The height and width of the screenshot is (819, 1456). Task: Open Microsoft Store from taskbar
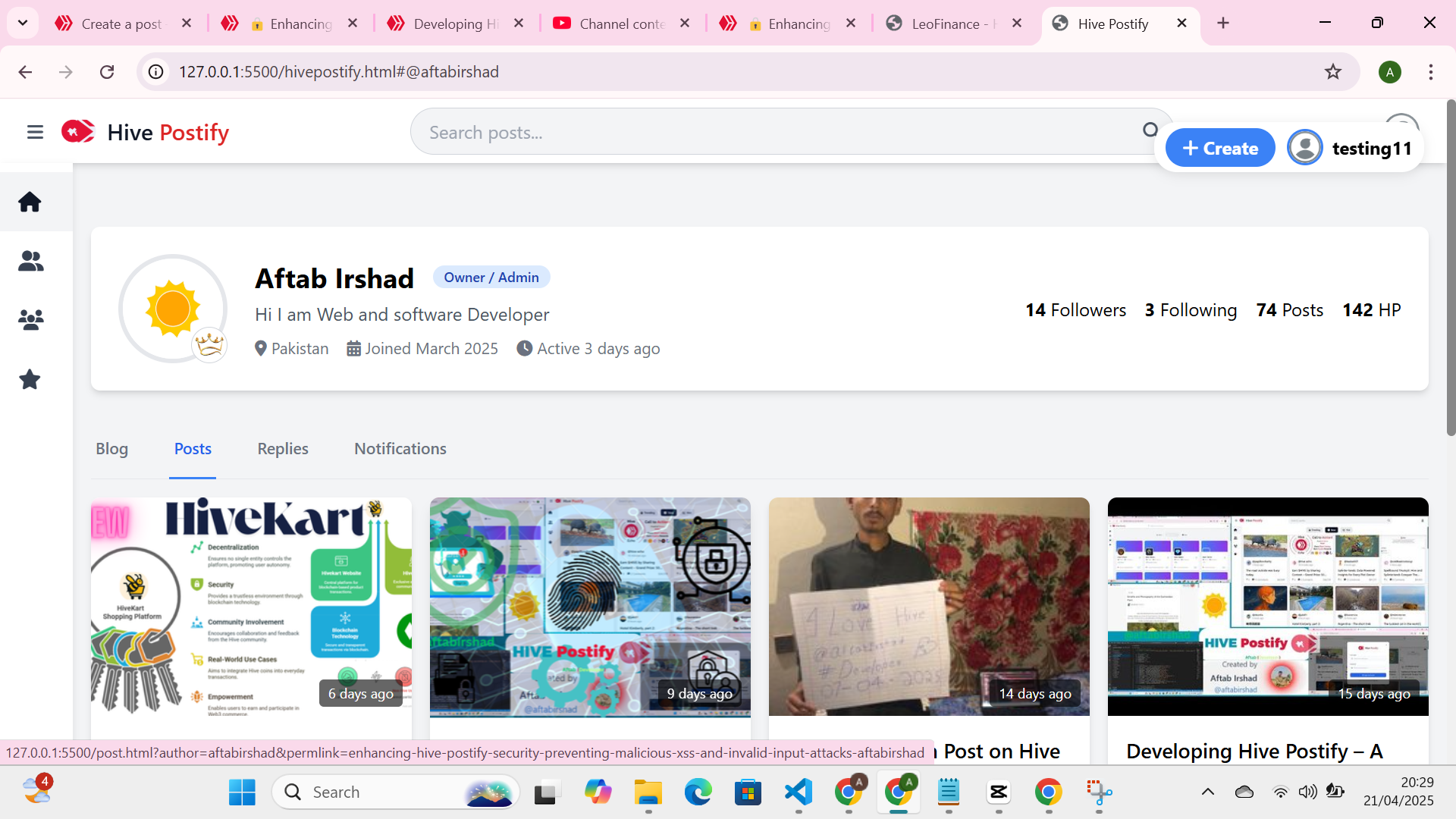[748, 792]
